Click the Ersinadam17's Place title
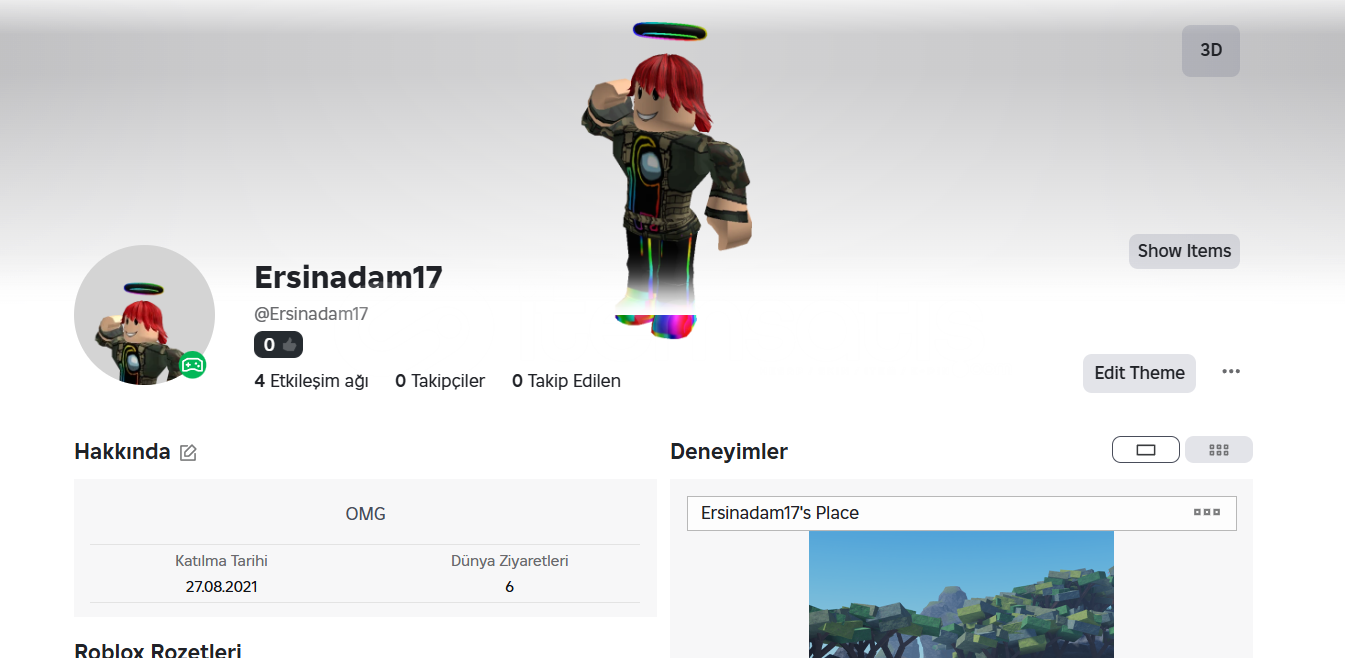This screenshot has width=1345, height=658. click(x=780, y=513)
